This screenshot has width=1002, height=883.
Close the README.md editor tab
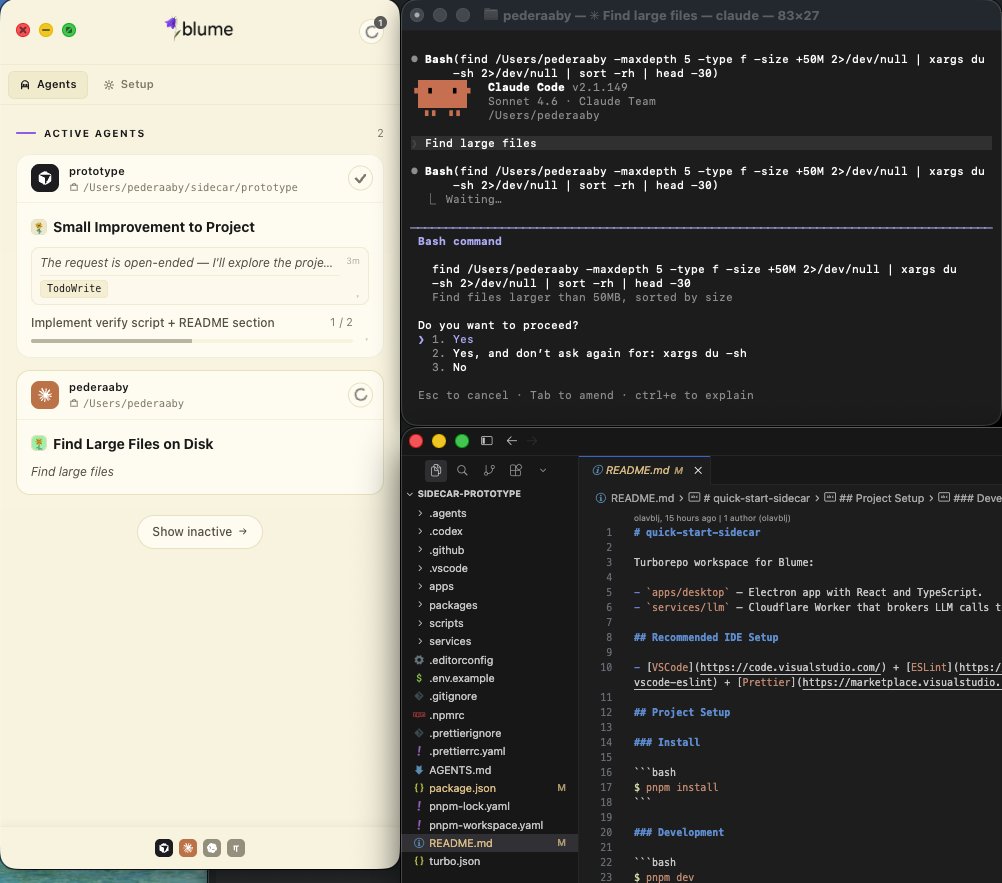point(698,470)
